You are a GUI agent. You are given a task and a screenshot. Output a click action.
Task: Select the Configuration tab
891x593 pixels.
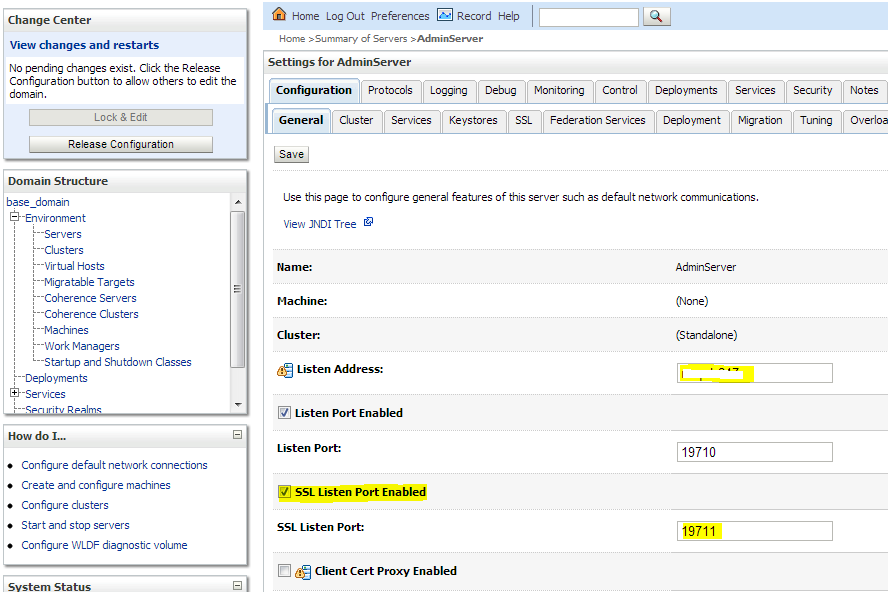point(314,90)
